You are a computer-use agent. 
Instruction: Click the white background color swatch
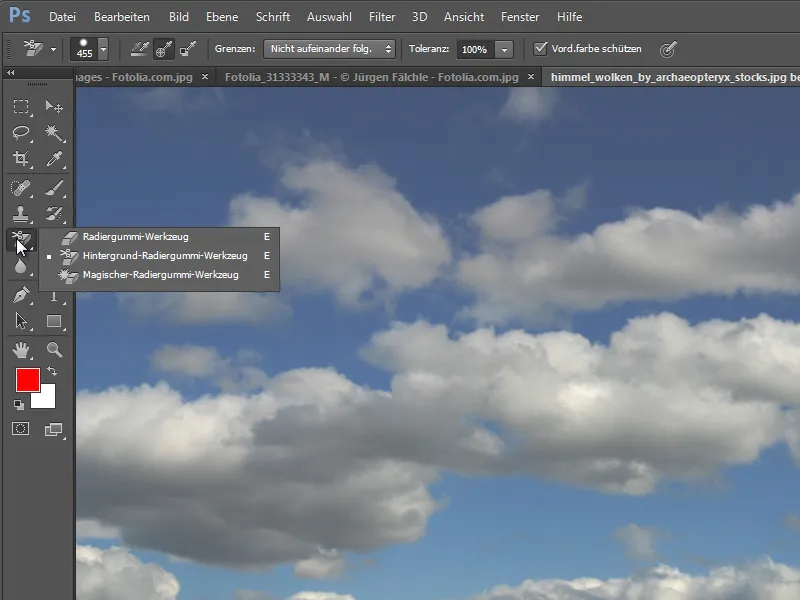(x=47, y=399)
